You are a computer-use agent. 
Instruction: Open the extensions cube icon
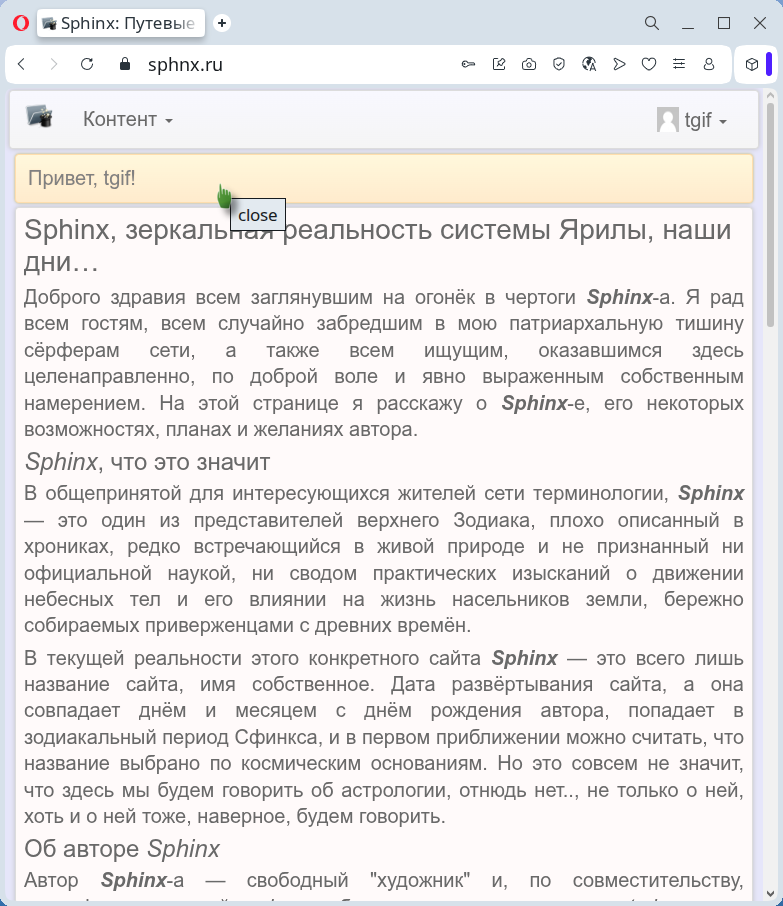(752, 65)
